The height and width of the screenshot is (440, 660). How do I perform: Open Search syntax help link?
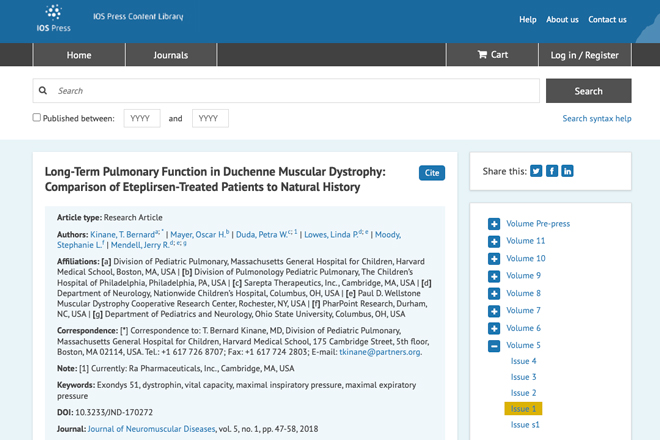click(x=597, y=118)
